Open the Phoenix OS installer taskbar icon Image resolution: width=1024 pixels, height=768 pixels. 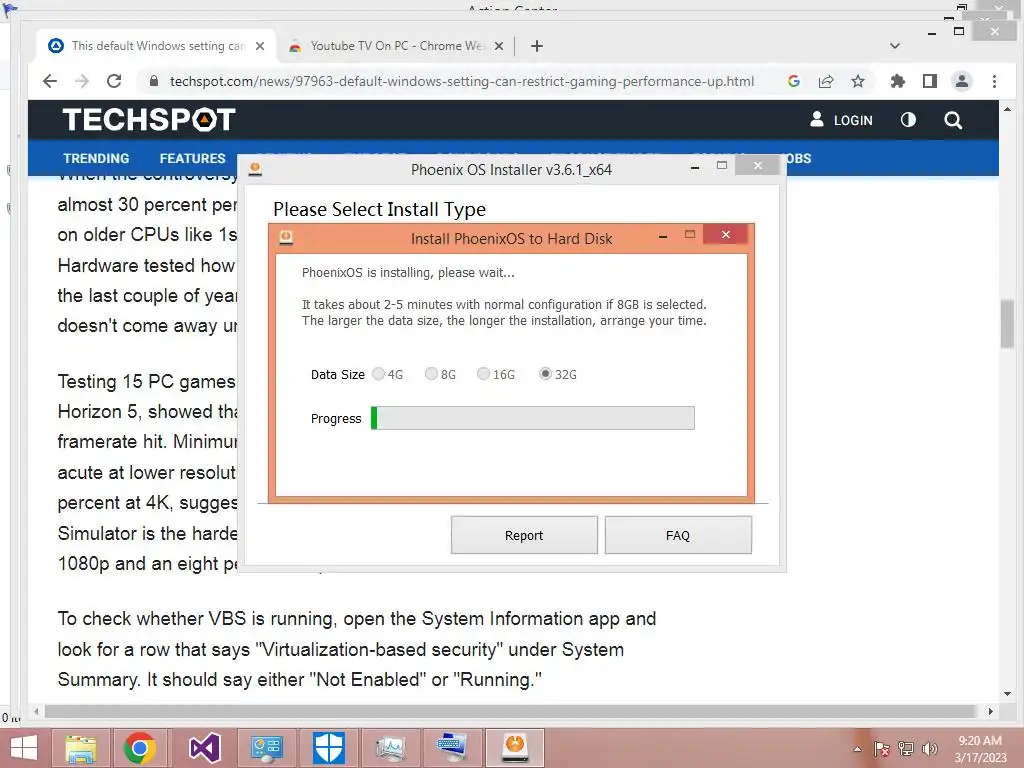[x=515, y=748]
